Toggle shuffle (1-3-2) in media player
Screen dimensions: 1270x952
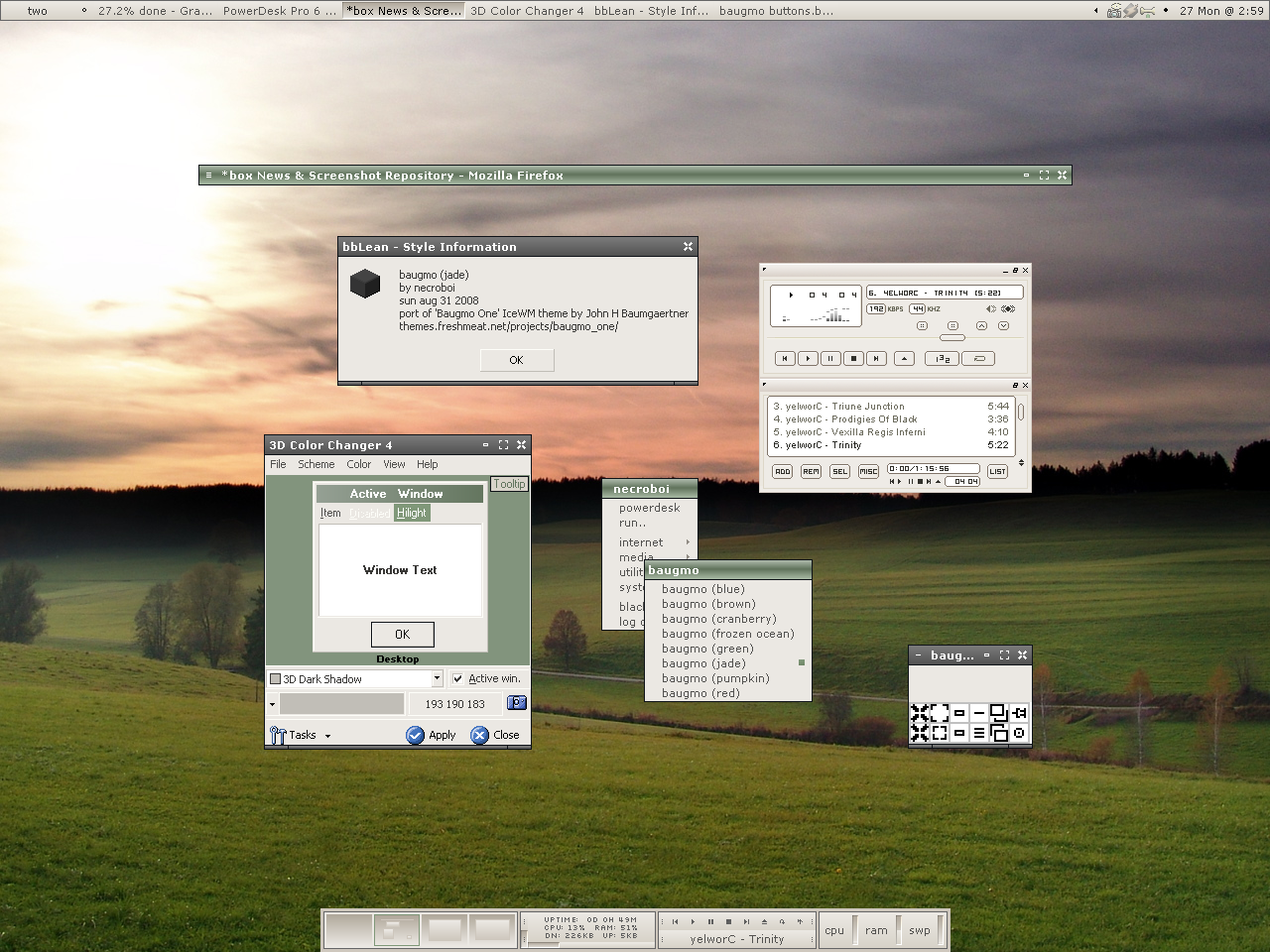pos(942,359)
